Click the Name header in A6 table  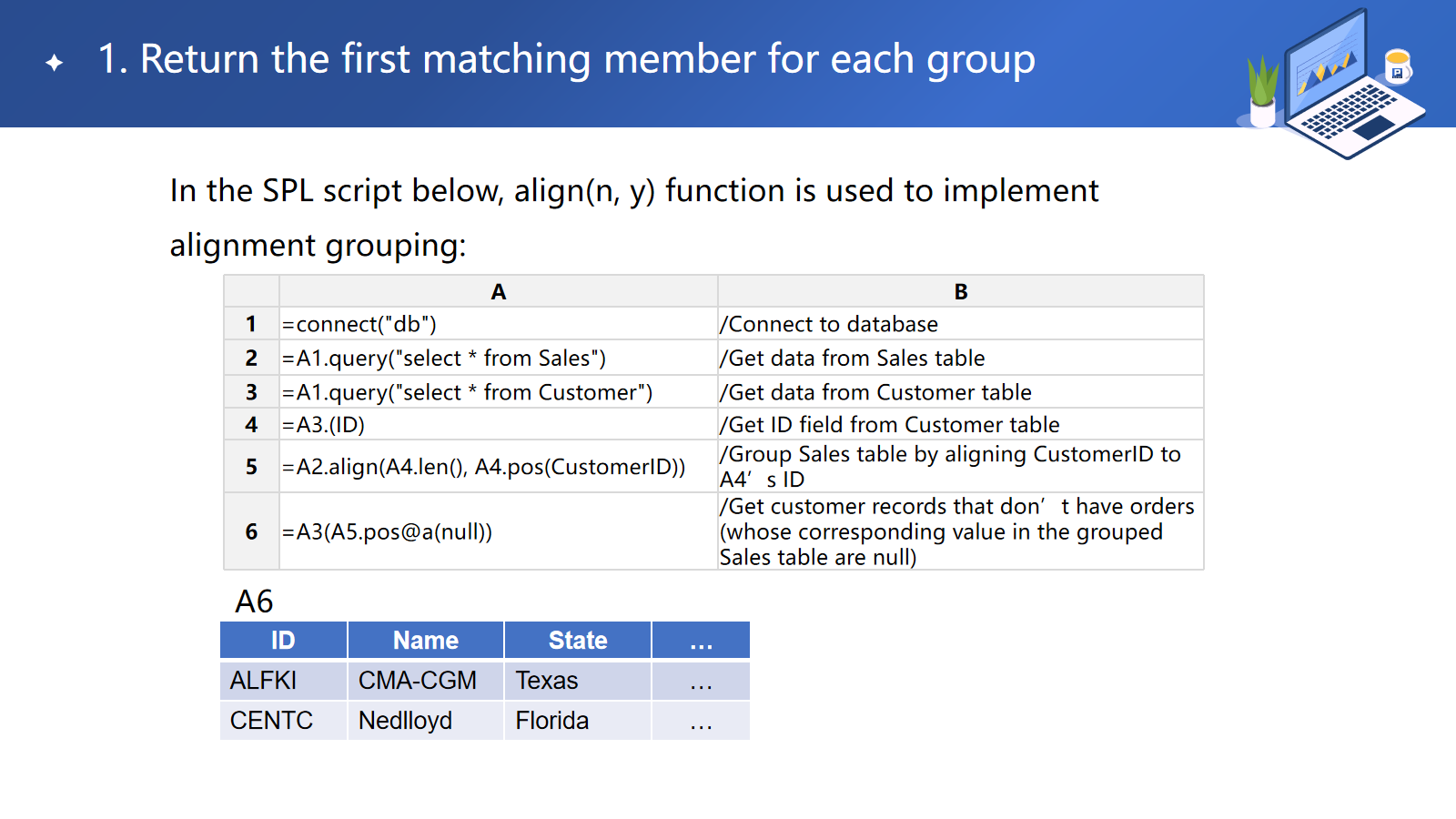click(x=425, y=641)
